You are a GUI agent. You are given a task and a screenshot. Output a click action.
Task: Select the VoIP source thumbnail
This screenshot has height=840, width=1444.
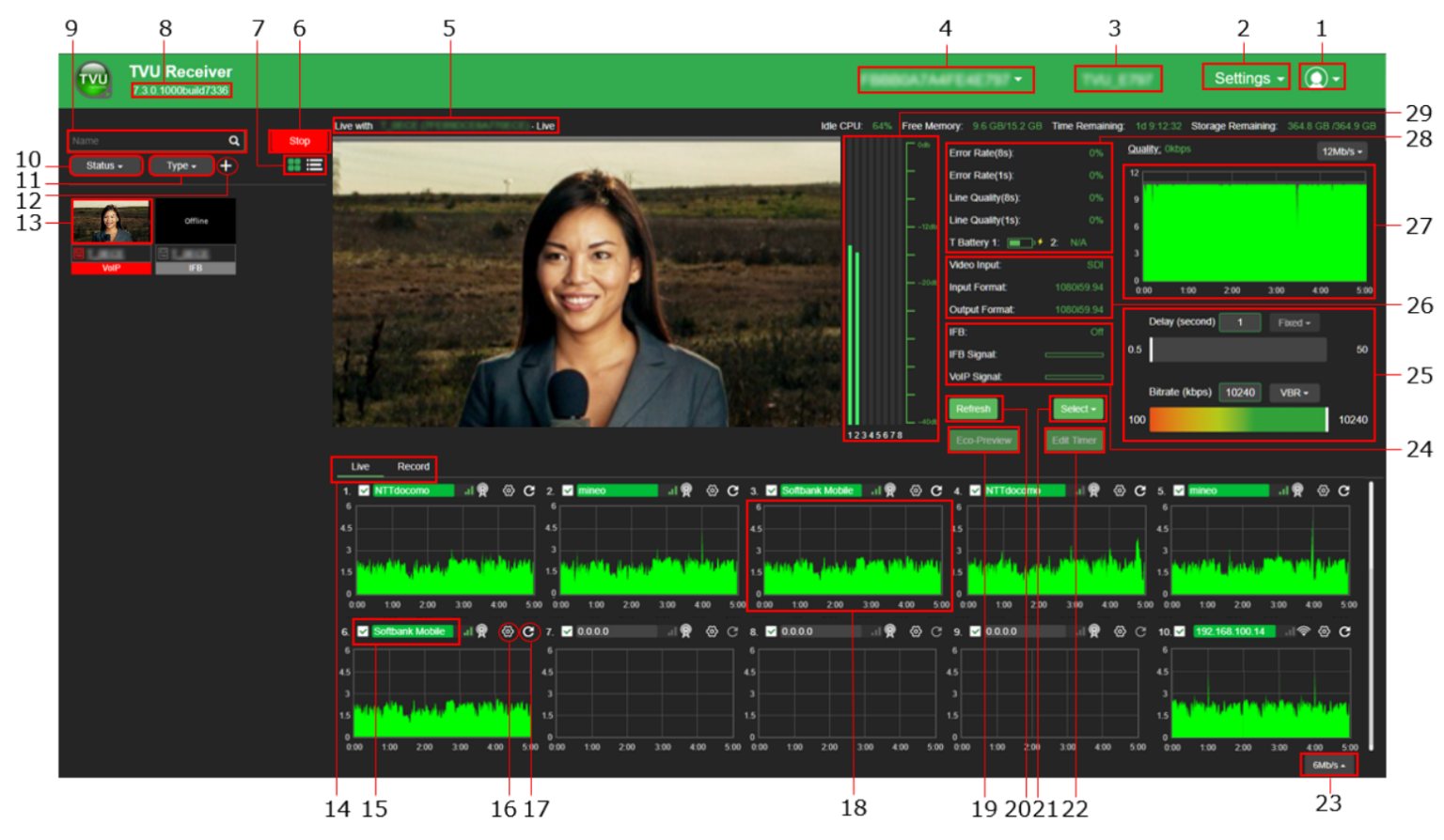click(112, 222)
